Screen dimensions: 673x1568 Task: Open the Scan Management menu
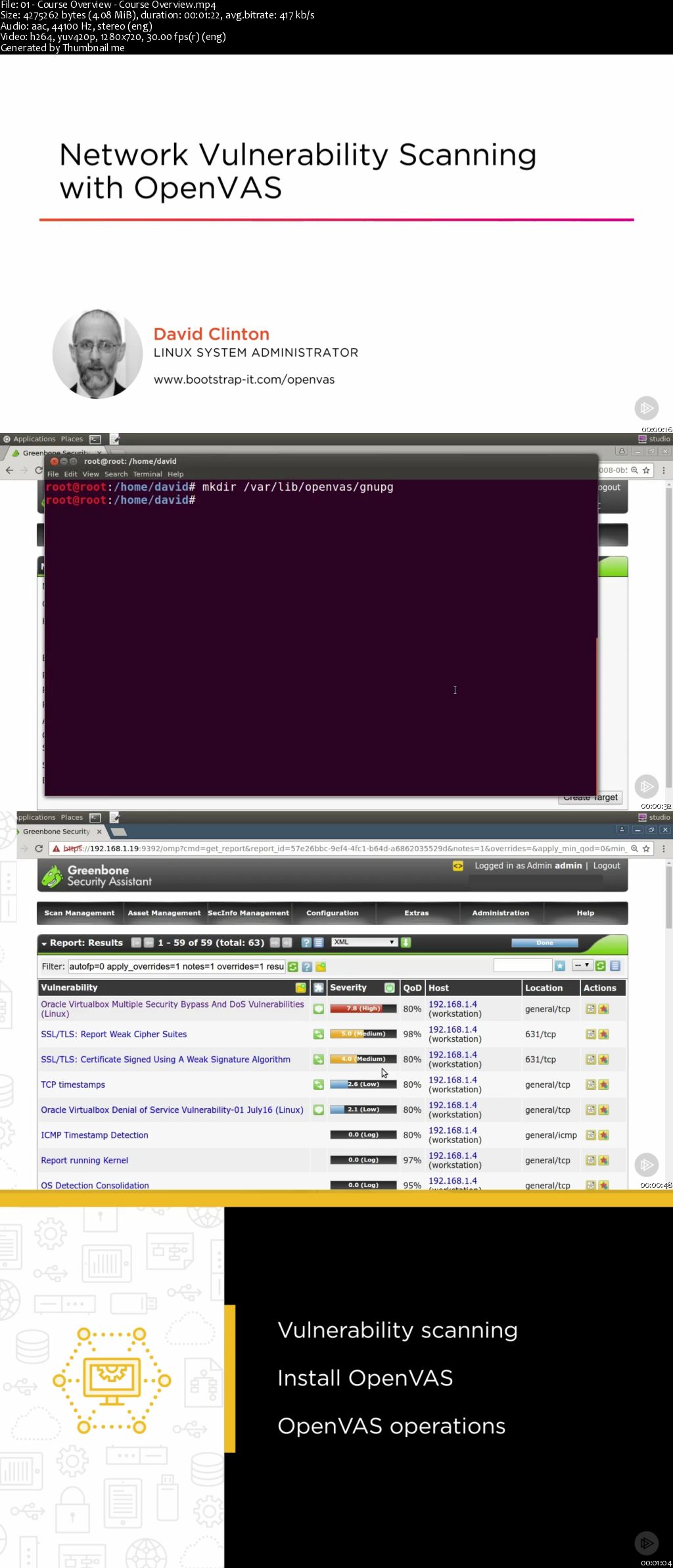tap(79, 913)
